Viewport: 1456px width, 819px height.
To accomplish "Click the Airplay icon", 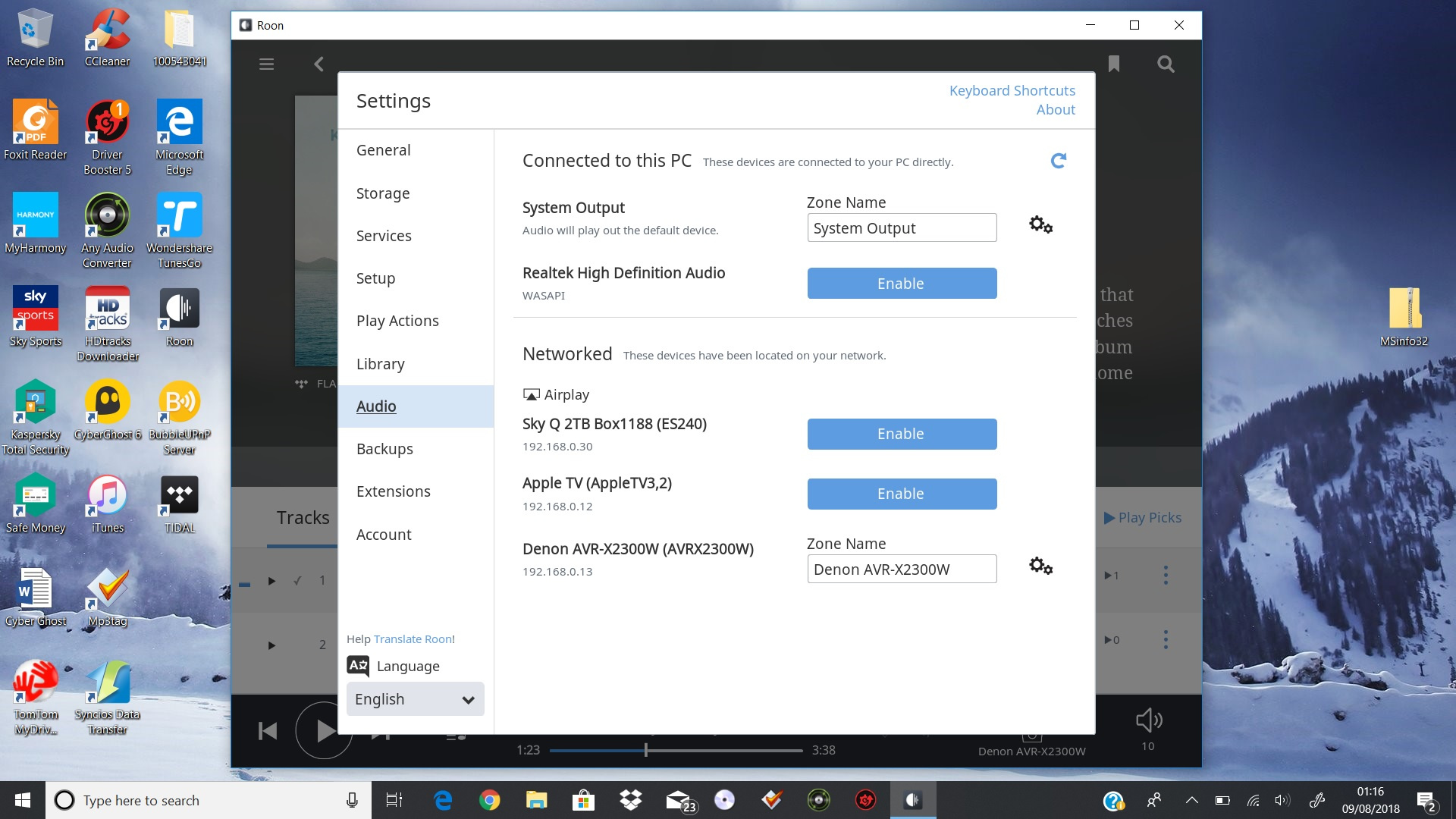I will pyautogui.click(x=532, y=394).
